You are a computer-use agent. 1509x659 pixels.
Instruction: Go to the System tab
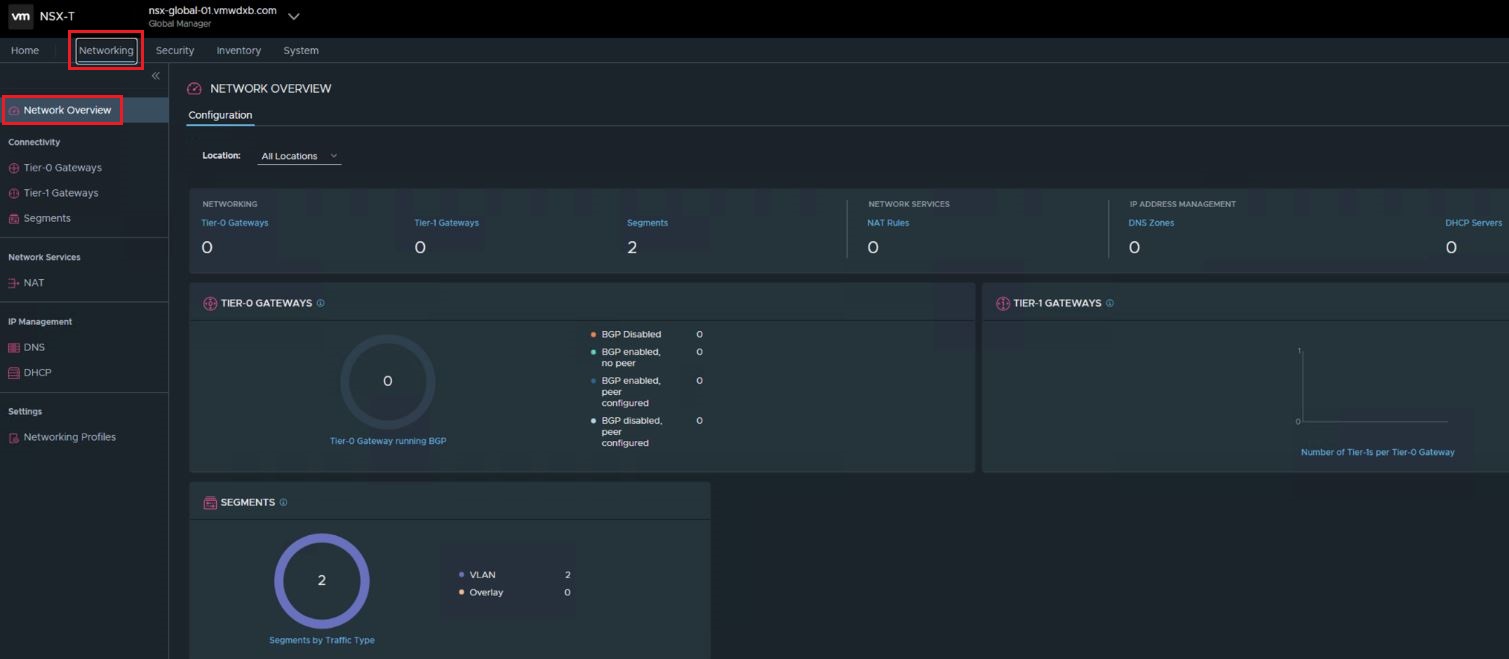point(301,50)
